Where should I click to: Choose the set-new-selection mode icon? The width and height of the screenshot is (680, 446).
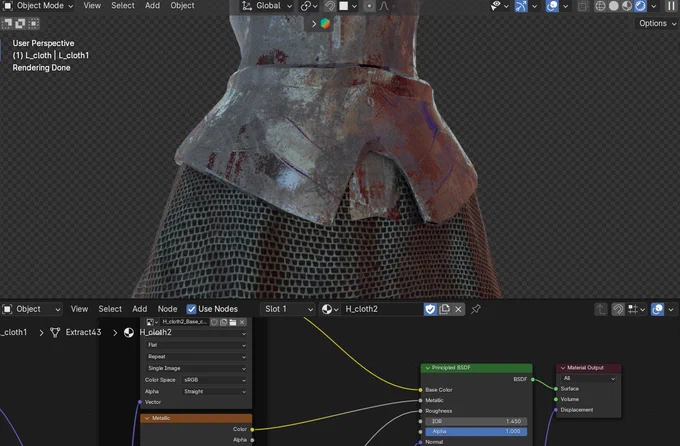(7, 23)
